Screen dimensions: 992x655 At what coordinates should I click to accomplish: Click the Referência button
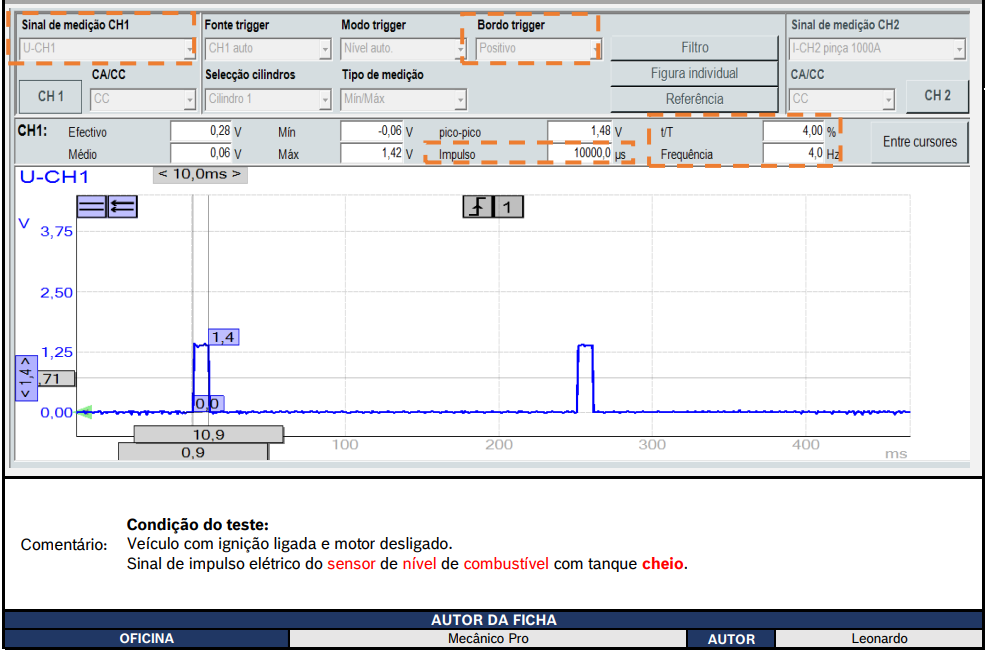click(694, 99)
